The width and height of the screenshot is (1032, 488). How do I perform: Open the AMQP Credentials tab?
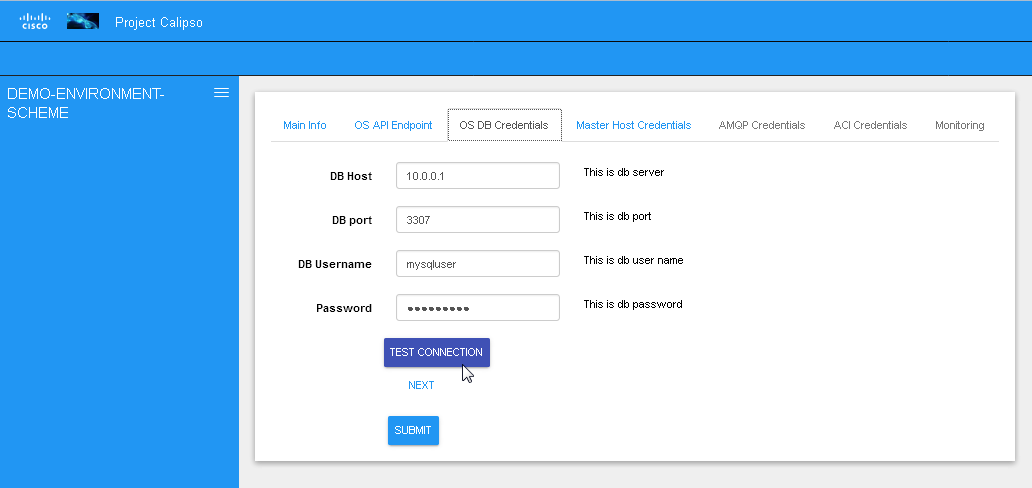[x=761, y=125]
